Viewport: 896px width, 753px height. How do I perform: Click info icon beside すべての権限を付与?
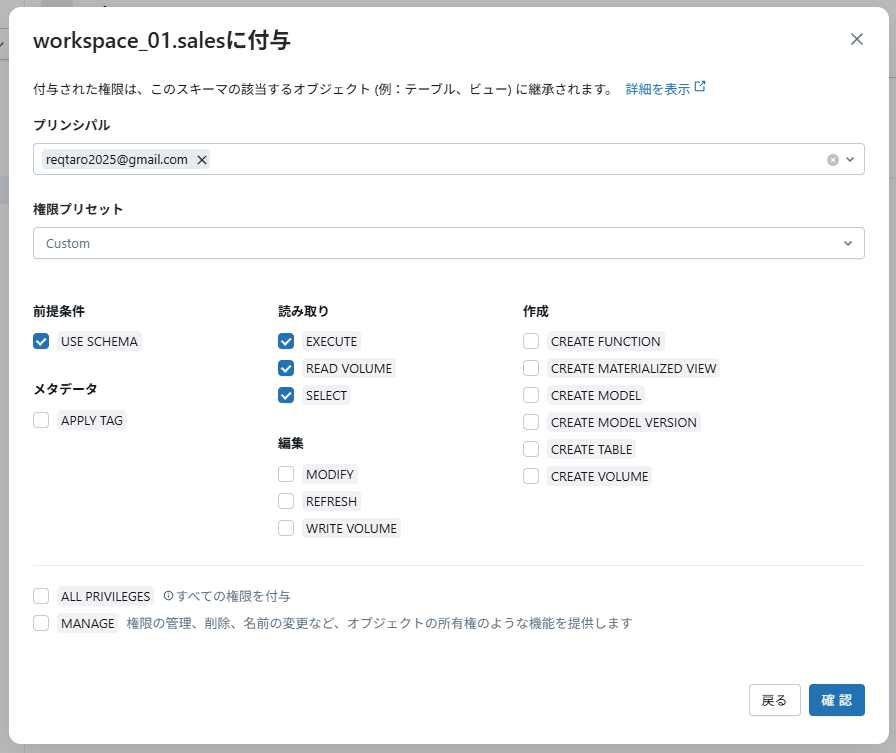click(168, 596)
